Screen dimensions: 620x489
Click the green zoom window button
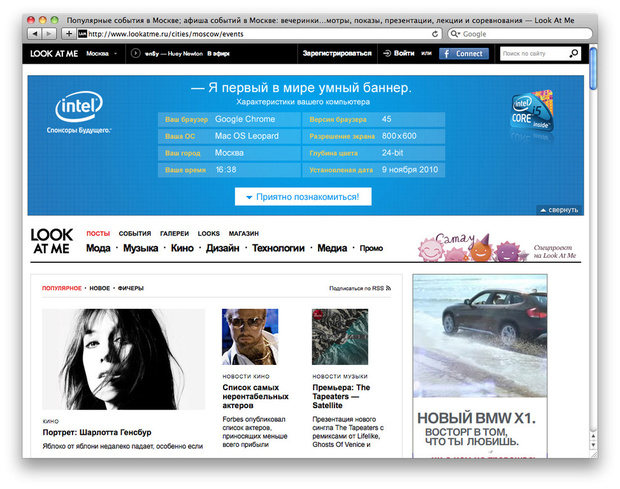(55, 20)
